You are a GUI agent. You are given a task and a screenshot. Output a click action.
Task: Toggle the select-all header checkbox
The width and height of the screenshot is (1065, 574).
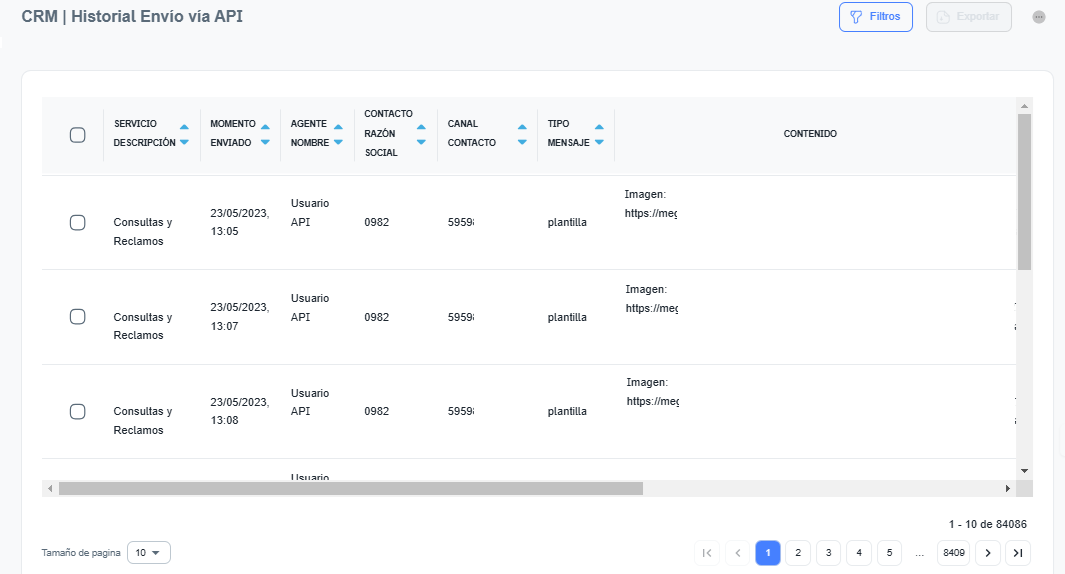point(77,135)
